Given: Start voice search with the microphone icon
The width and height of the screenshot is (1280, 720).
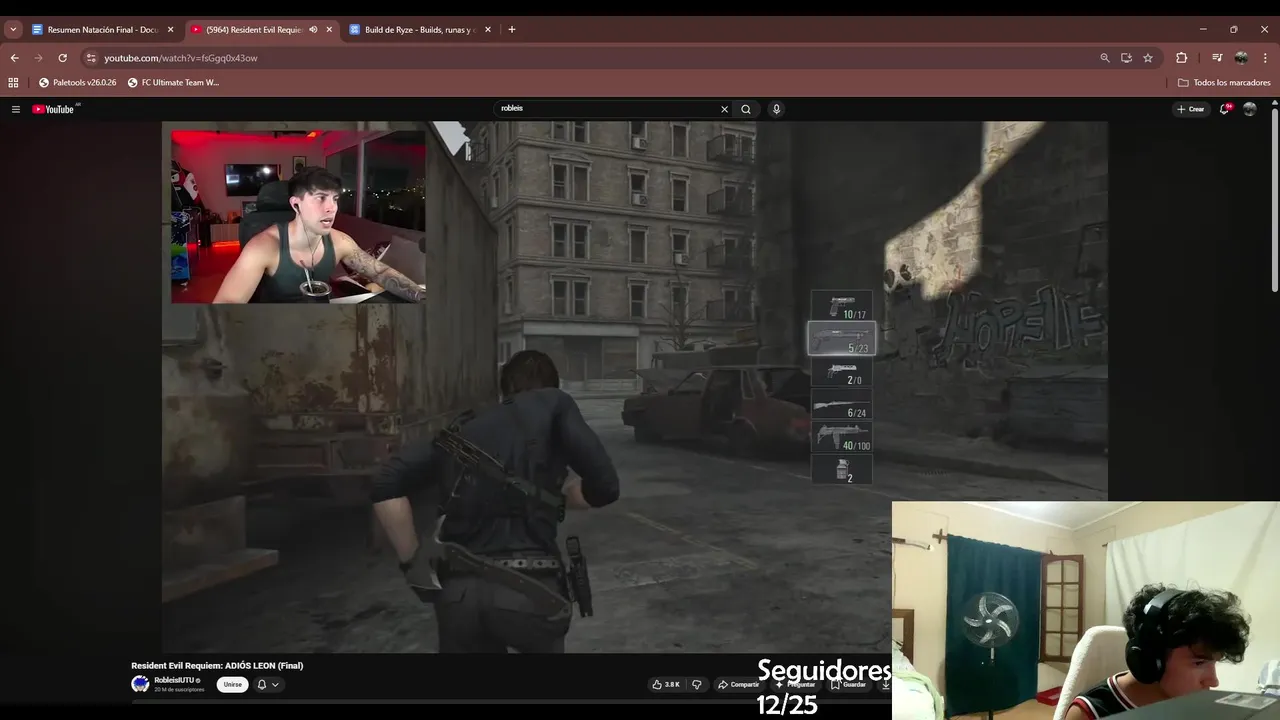Looking at the screenshot, I should (776, 109).
